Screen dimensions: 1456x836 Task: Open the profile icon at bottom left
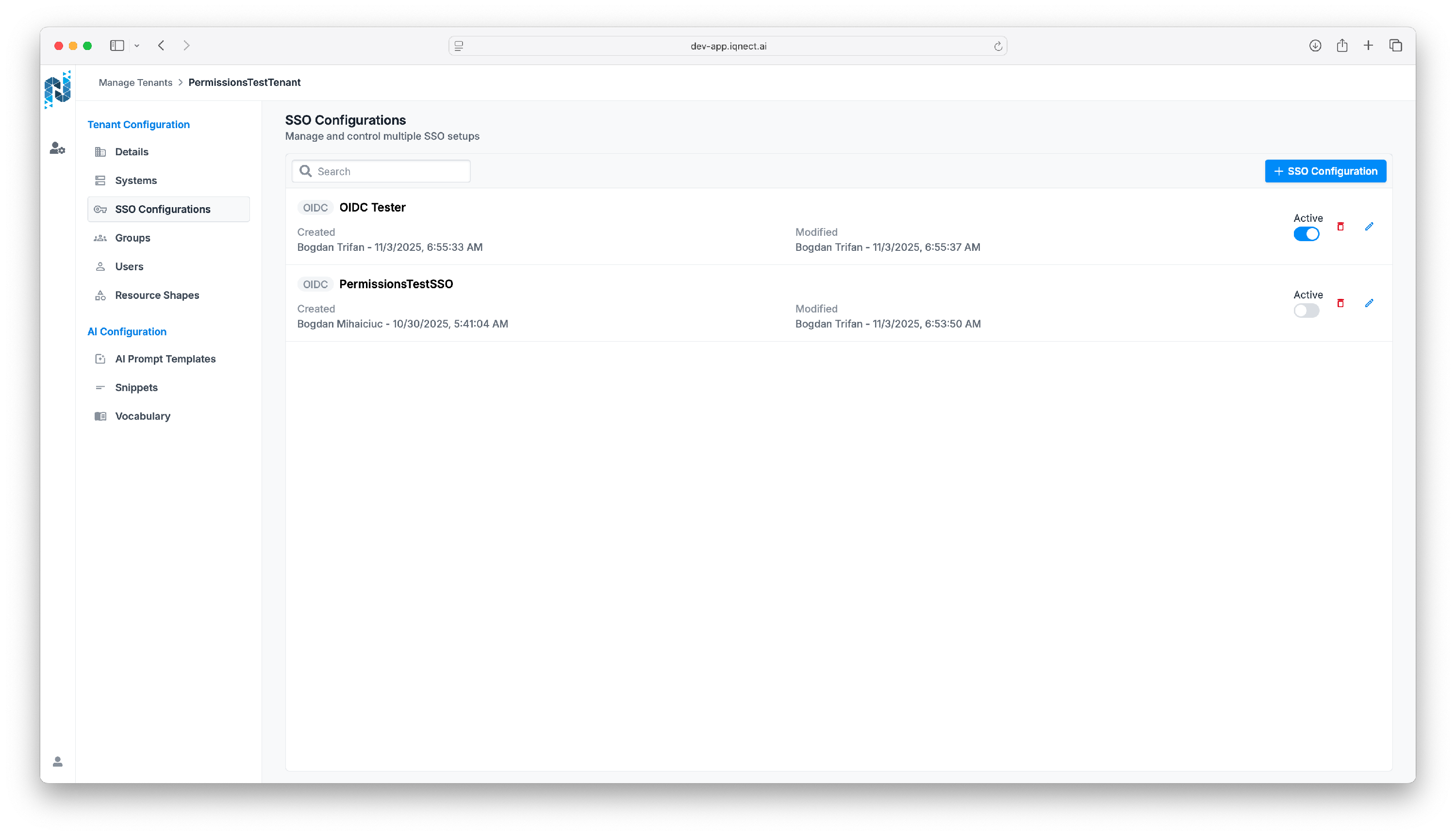[x=57, y=761]
